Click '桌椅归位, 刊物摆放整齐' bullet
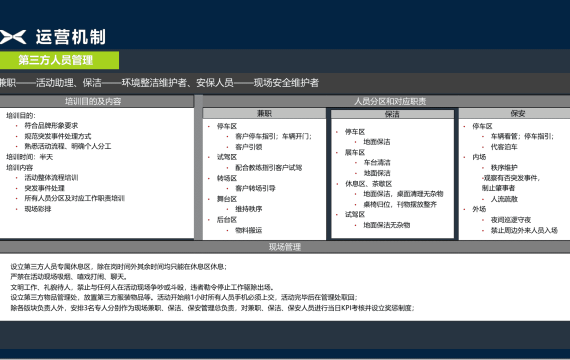The width and height of the screenshot is (570, 360). (x=400, y=204)
